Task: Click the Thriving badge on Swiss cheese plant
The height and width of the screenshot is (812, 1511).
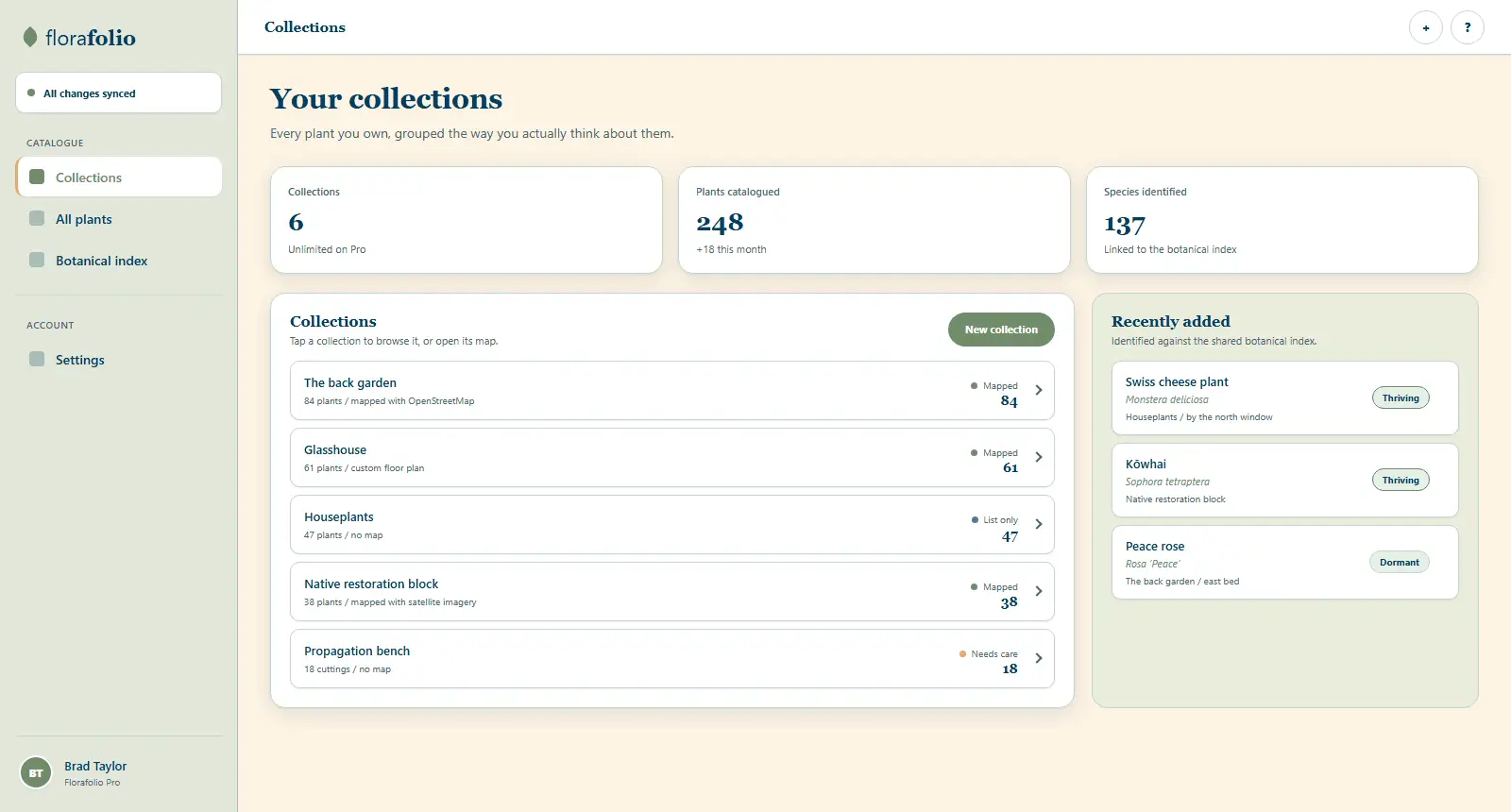Action: pos(1401,398)
